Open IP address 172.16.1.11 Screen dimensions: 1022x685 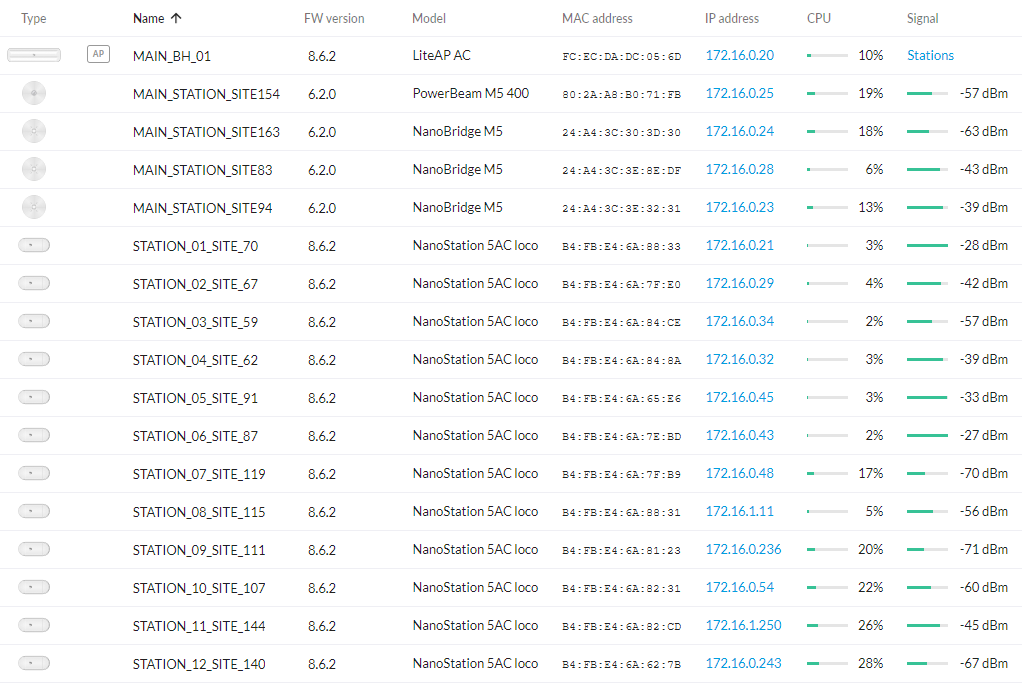point(740,511)
